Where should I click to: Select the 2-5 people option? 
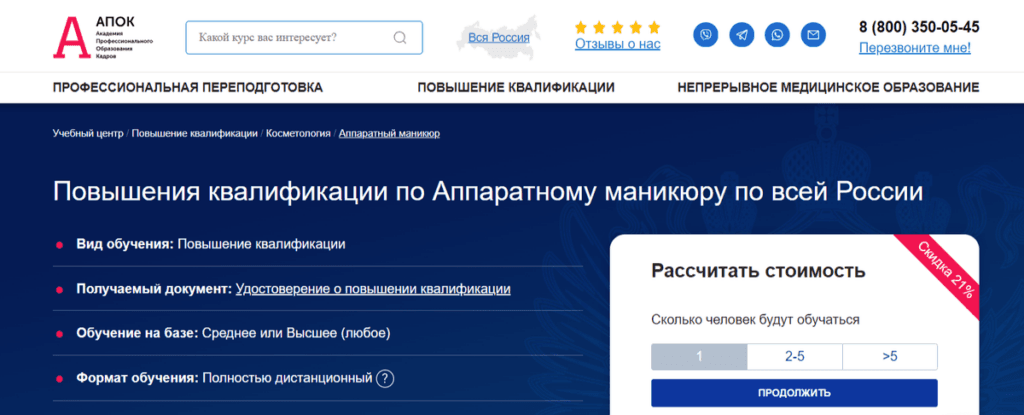(x=795, y=356)
